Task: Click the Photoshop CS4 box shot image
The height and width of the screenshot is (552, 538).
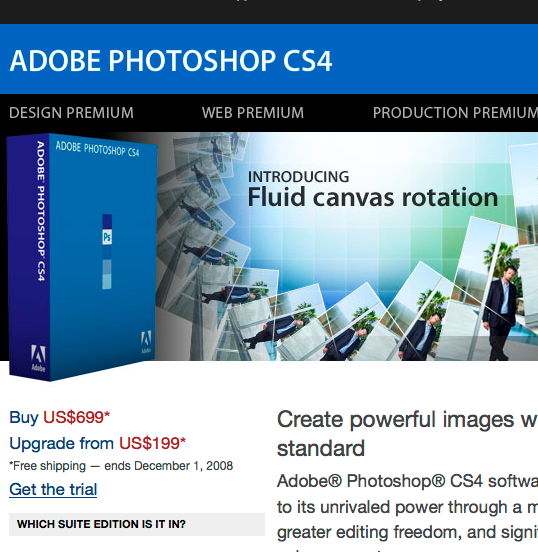Action: tap(82, 257)
